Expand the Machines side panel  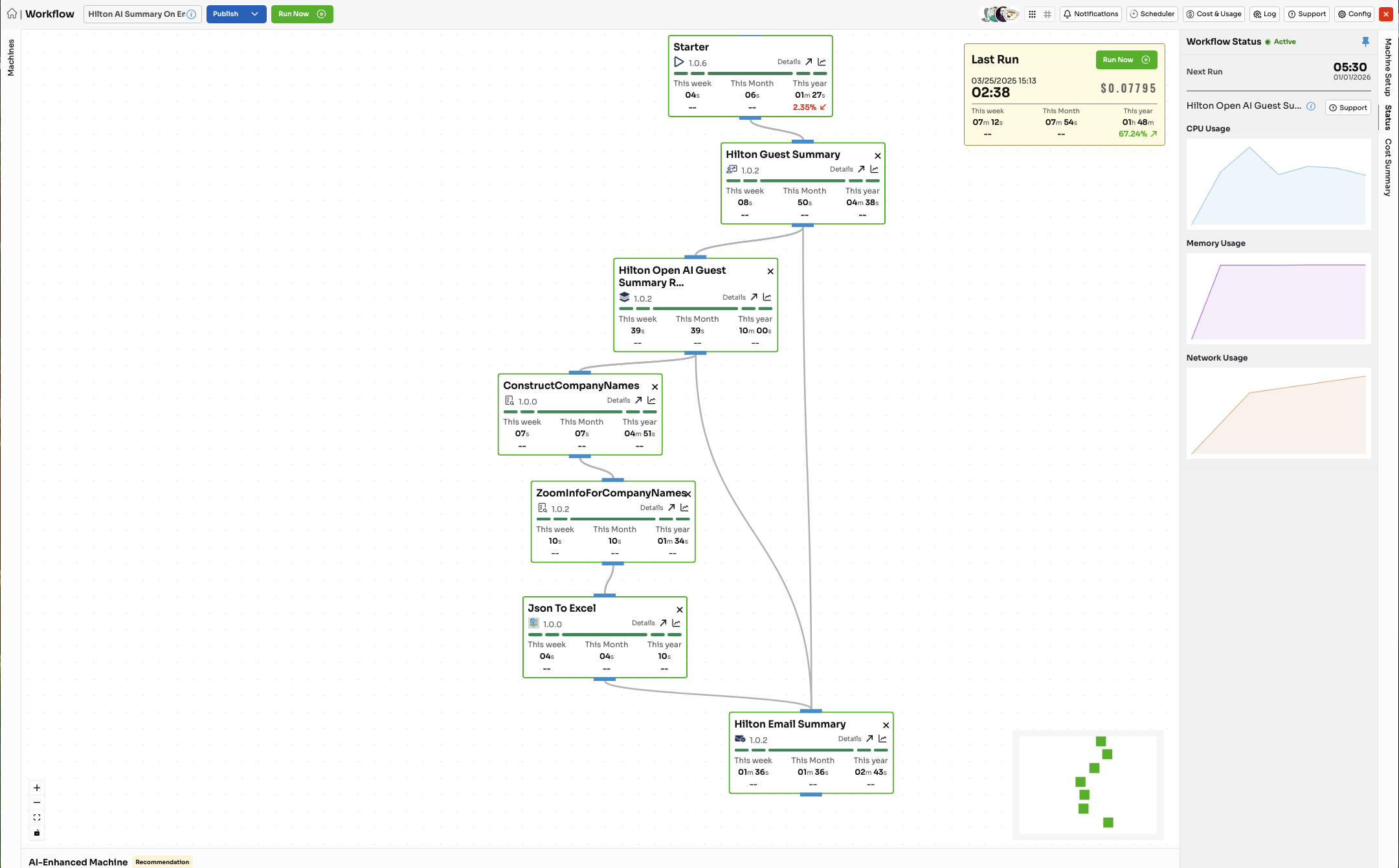point(10,58)
